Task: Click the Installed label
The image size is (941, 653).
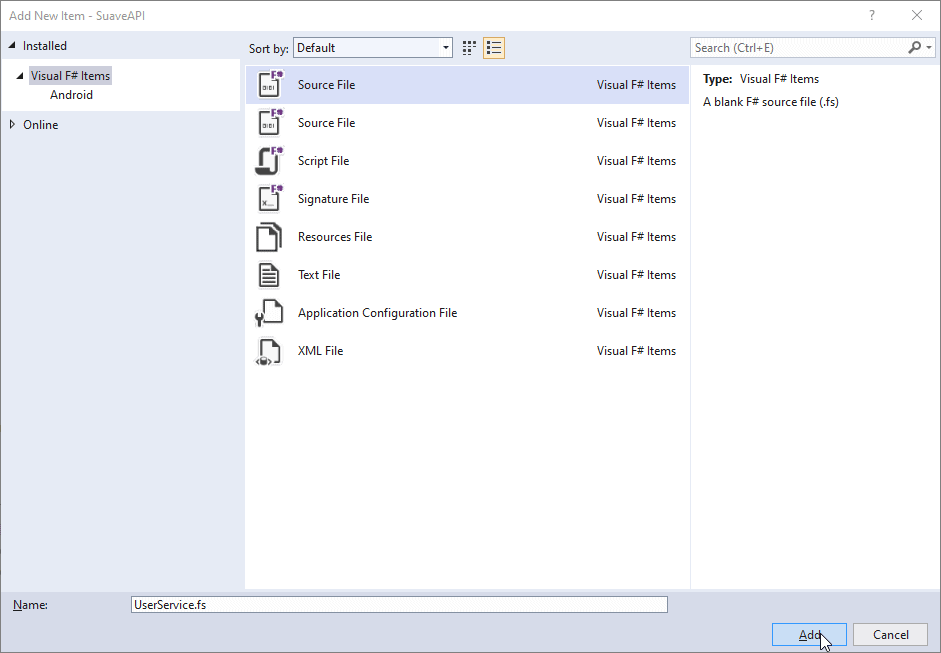Action: tap(45, 46)
